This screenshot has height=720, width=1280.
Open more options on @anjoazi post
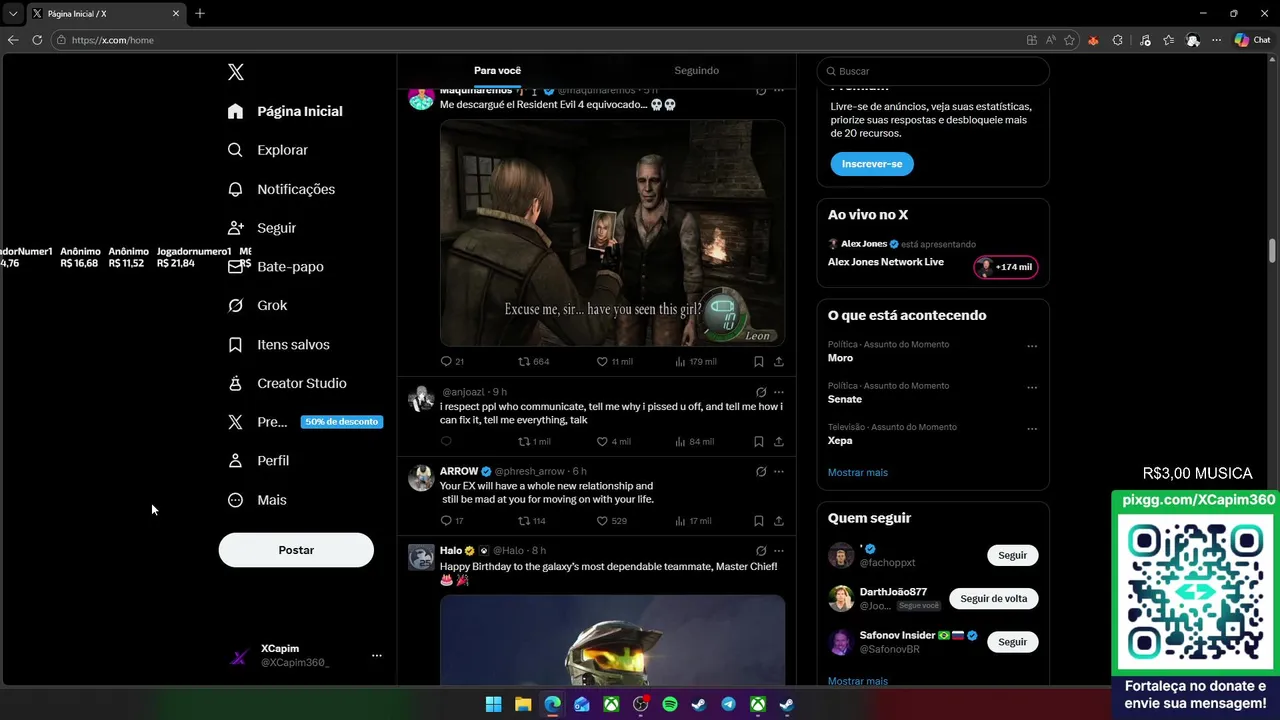[x=779, y=392]
